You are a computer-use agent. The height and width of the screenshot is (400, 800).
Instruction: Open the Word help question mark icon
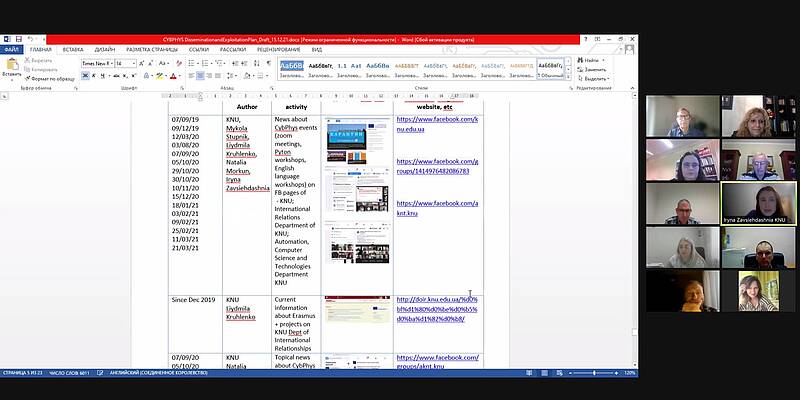click(585, 39)
